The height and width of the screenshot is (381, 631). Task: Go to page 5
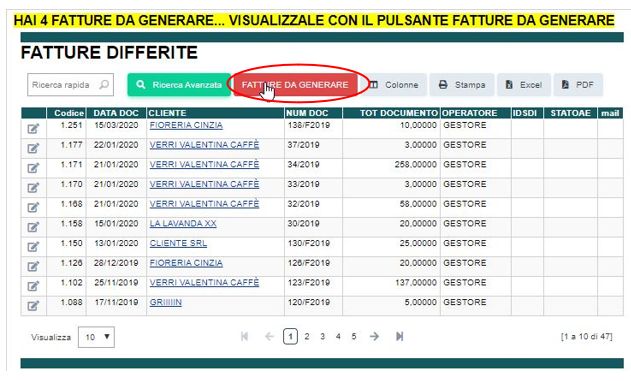[x=354, y=336]
